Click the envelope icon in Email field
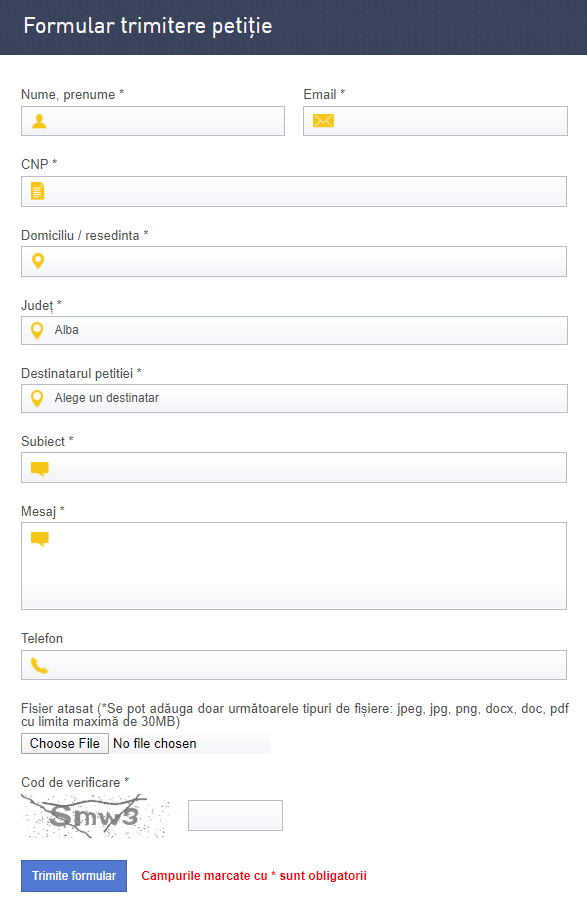587x903 pixels. click(323, 120)
